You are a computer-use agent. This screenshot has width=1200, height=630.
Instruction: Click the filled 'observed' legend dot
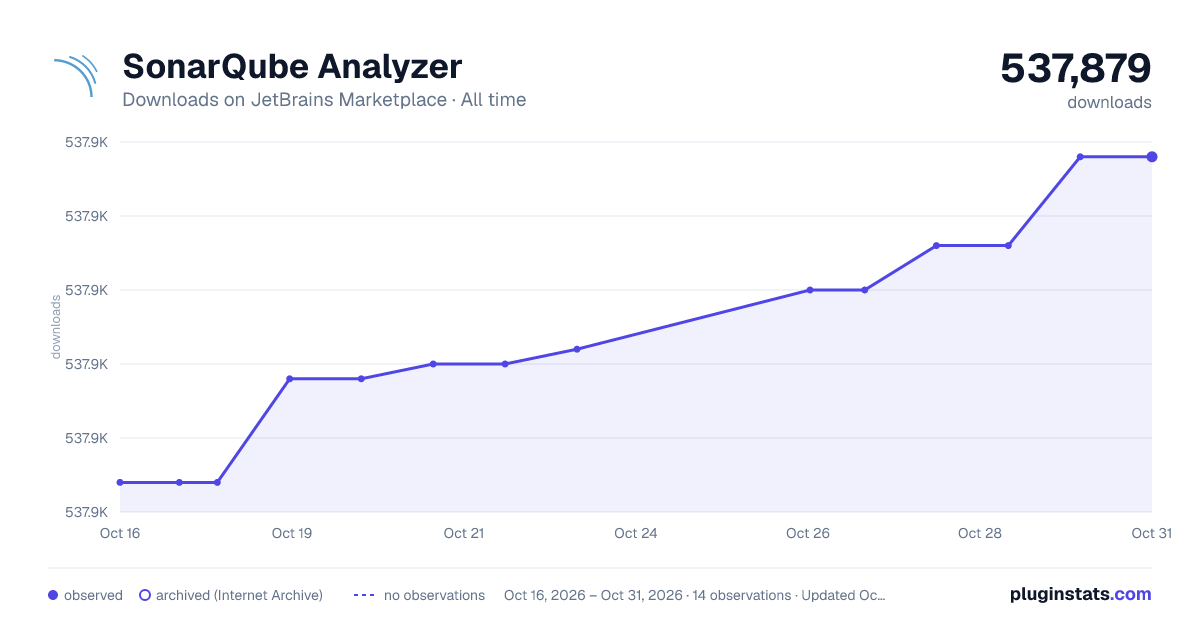pos(53,595)
